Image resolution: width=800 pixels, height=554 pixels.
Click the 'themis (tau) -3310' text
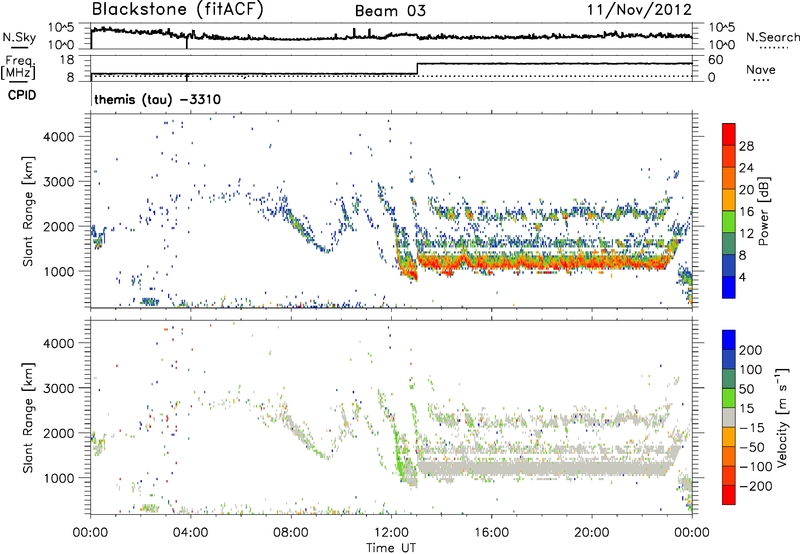pos(158,99)
